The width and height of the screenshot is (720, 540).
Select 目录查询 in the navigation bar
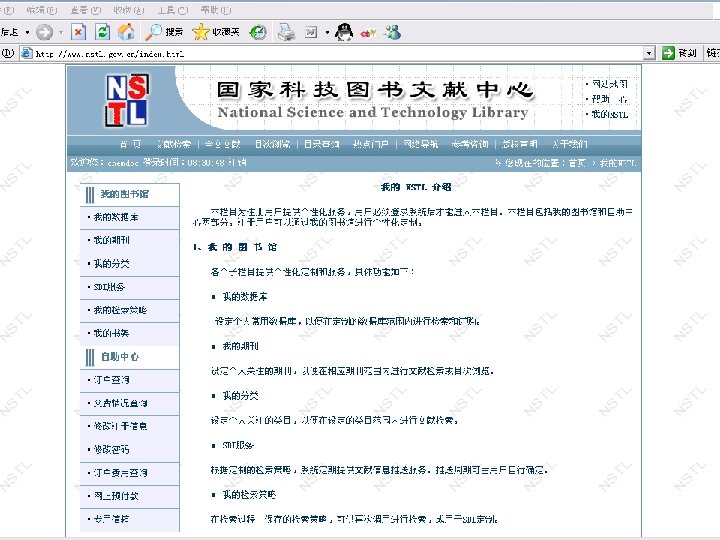[322, 144]
